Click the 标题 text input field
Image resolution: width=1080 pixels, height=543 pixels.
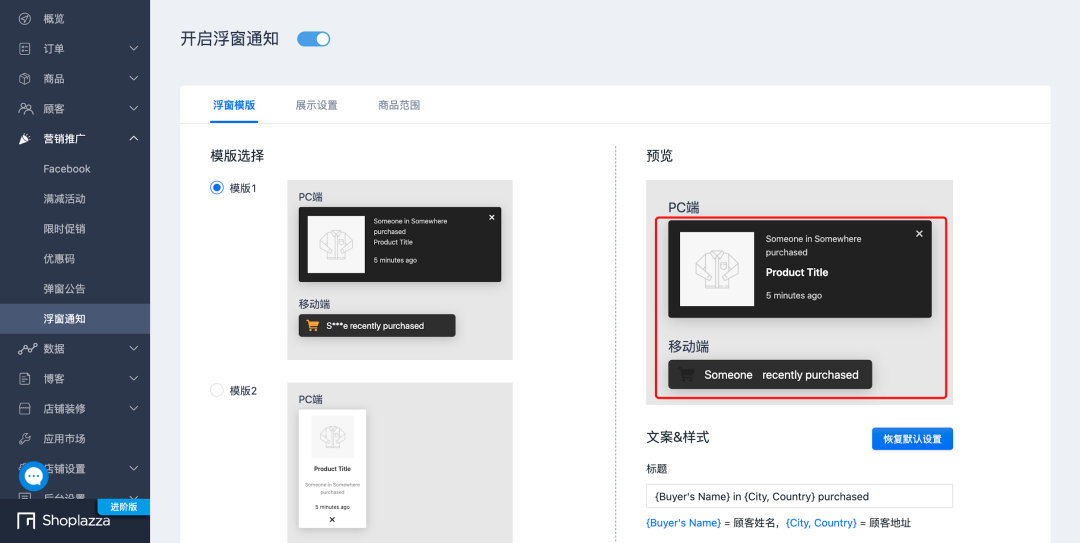(799, 496)
